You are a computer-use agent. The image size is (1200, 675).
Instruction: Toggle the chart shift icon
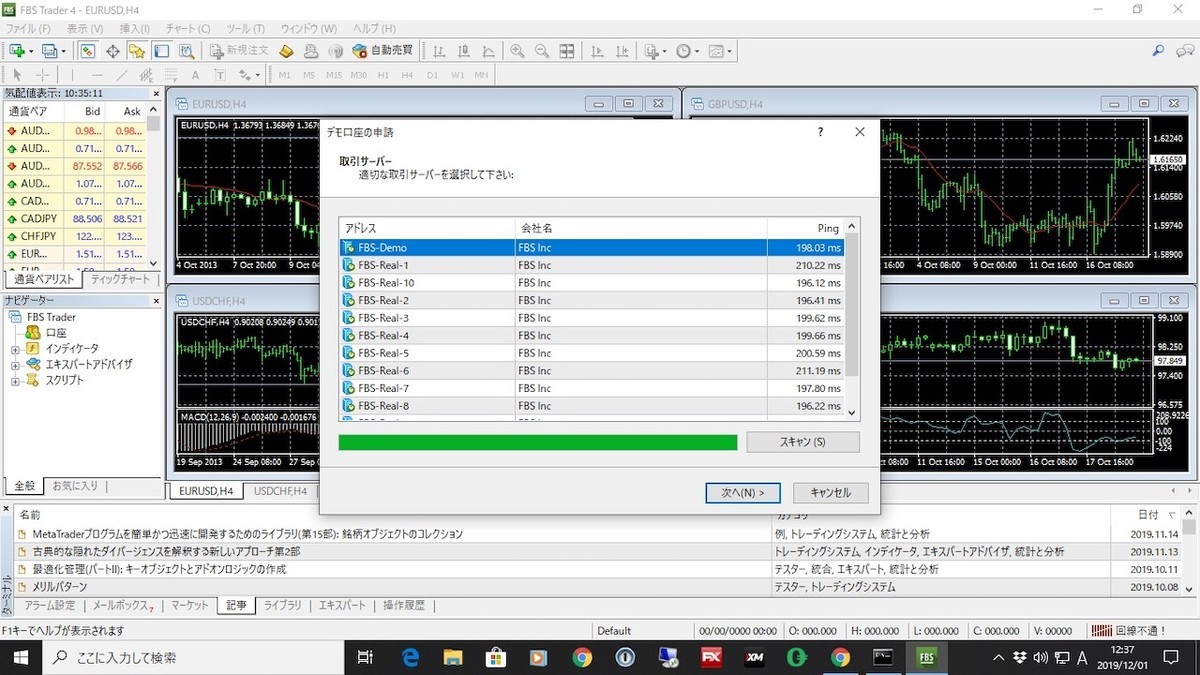[x=622, y=50]
